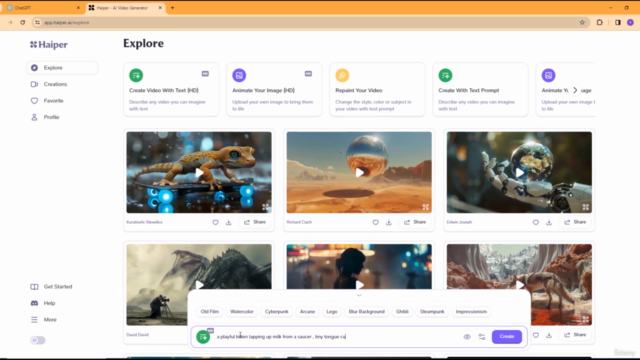Open a new browser tab
The height and width of the screenshot is (360, 640).
click(x=172, y=8)
